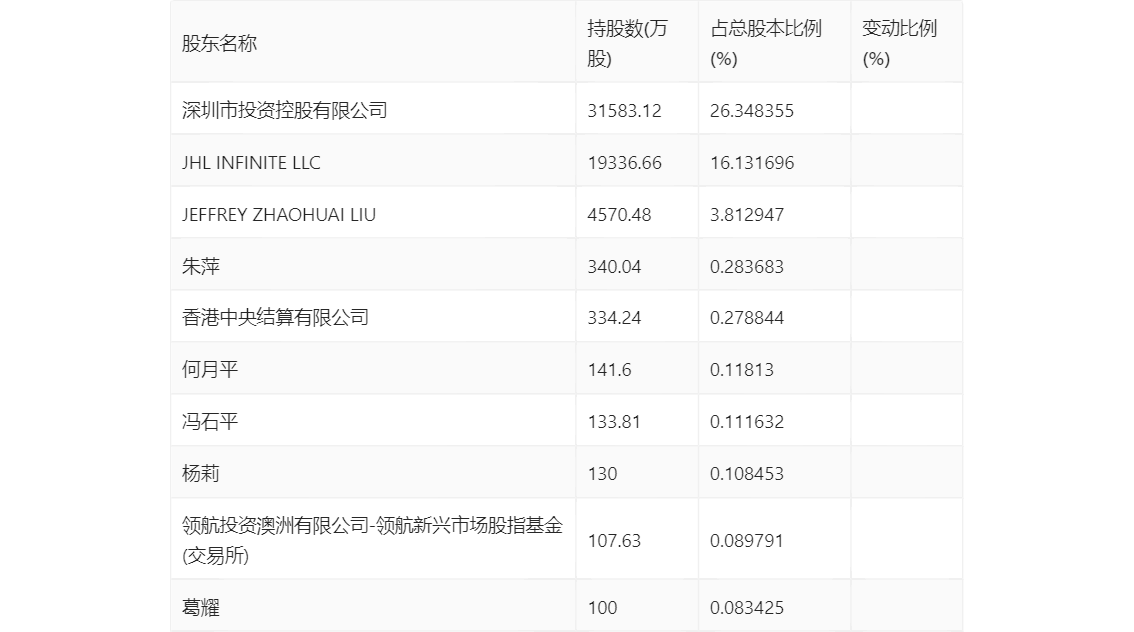Screen dimensions: 1134x632
Task: Click shareholding value 100 for 葛耀
Action: [x=602, y=607]
